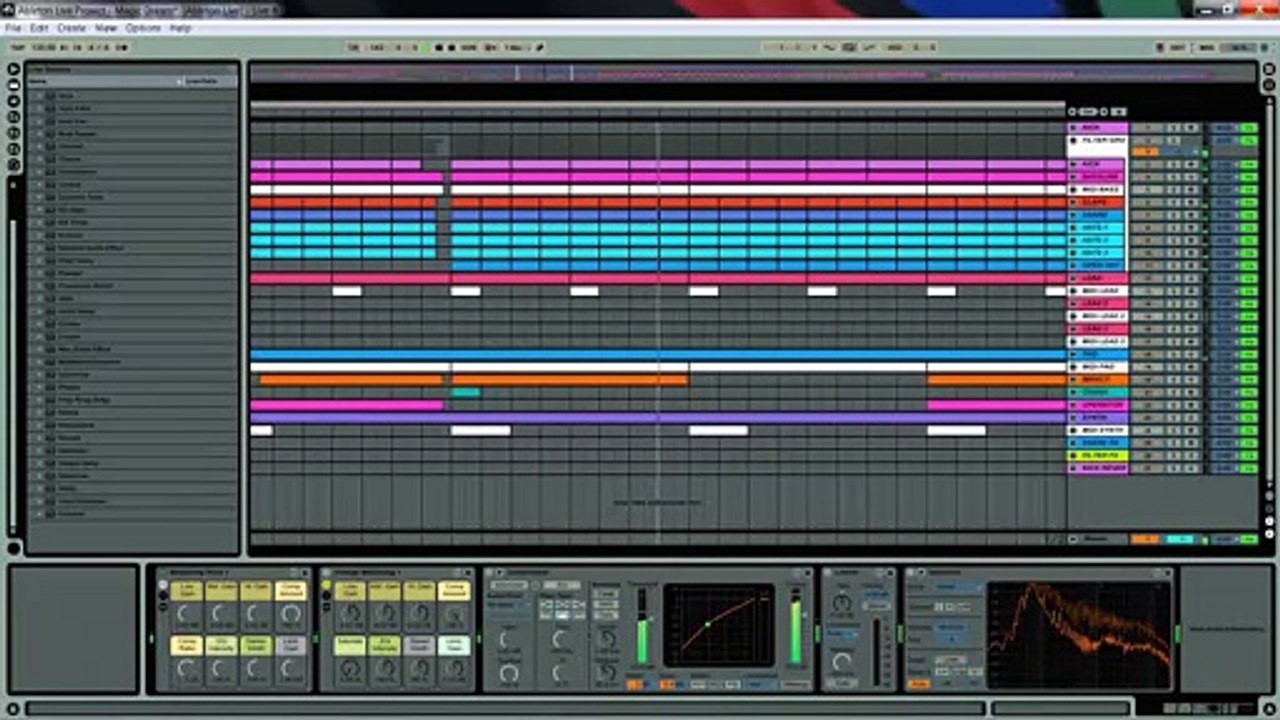This screenshot has height=720, width=1280.
Task: Select the Plug-In Device Browser icon
Action: tap(14, 101)
